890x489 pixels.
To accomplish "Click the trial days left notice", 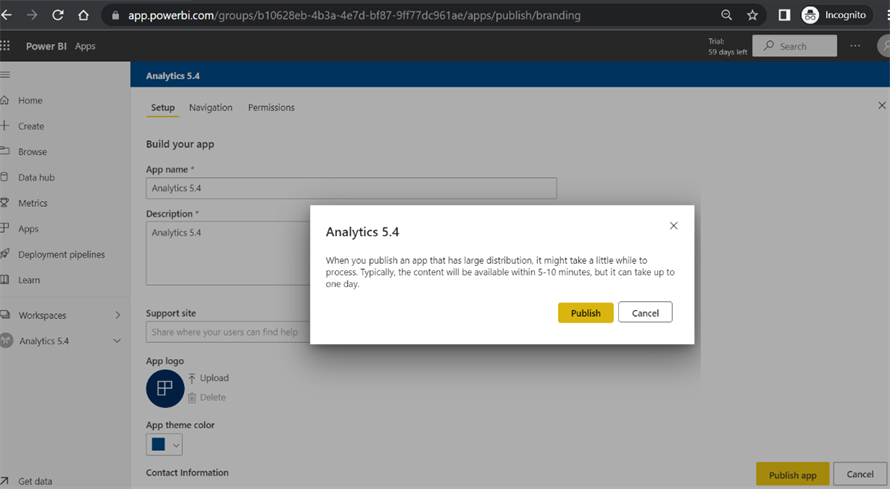I will click(727, 47).
